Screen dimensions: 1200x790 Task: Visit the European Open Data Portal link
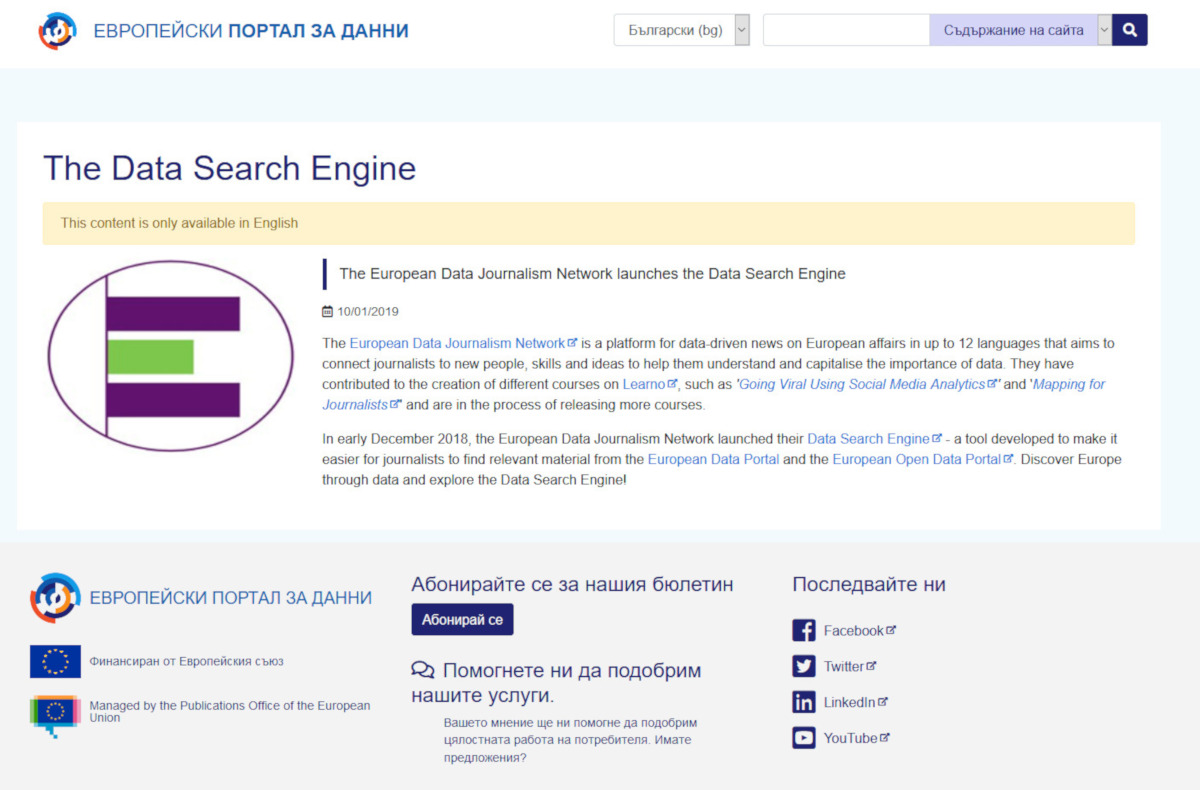point(917,459)
